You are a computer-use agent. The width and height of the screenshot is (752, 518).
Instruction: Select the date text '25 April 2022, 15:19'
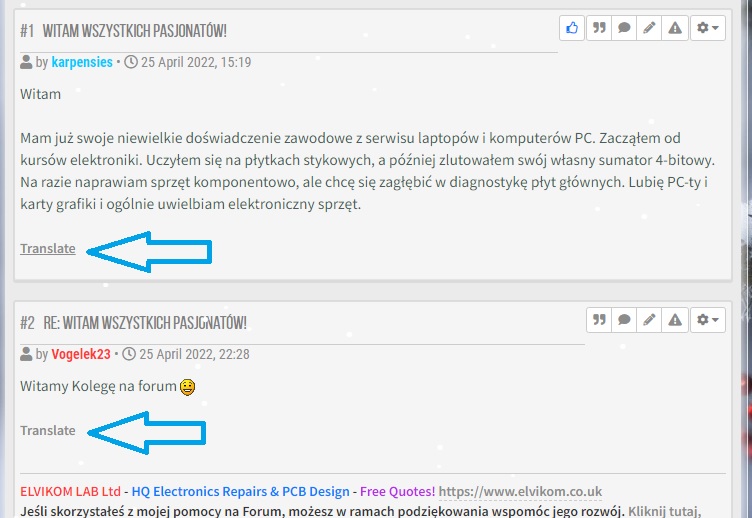pos(196,62)
